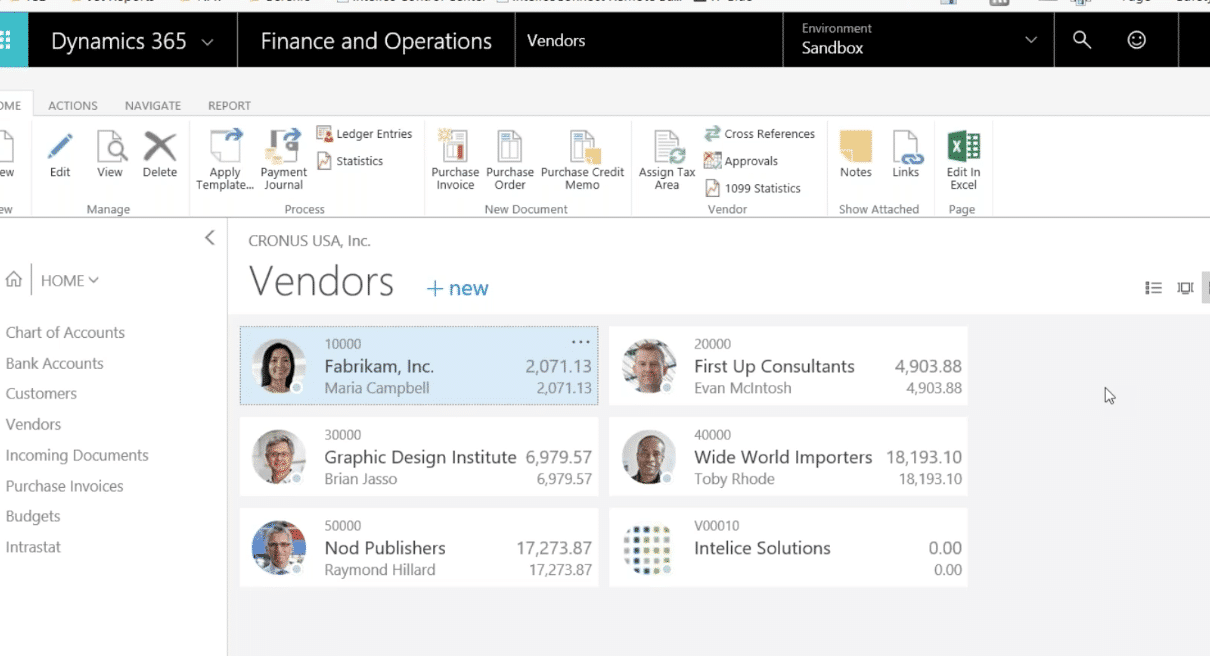
Task: Click the Vendors breadcrumb in header
Action: [x=556, y=41]
